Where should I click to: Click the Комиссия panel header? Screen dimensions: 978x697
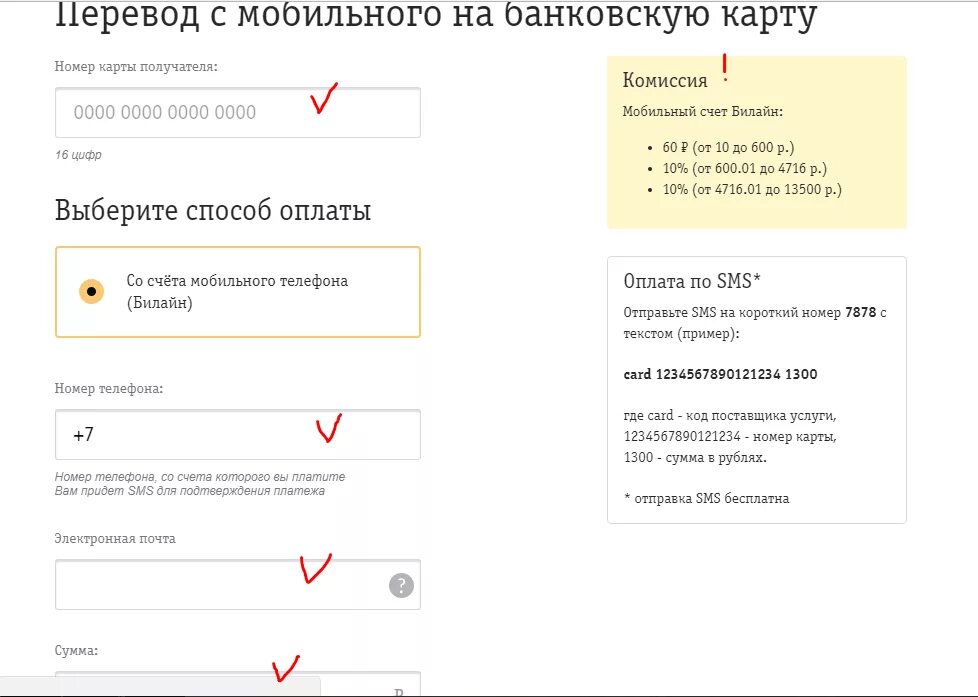pos(663,78)
